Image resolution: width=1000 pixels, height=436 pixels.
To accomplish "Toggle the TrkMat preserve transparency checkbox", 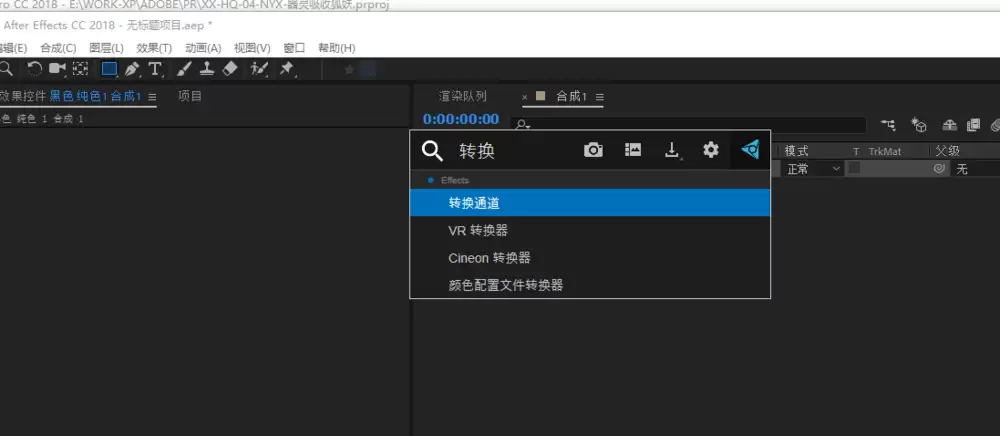I will coord(855,168).
